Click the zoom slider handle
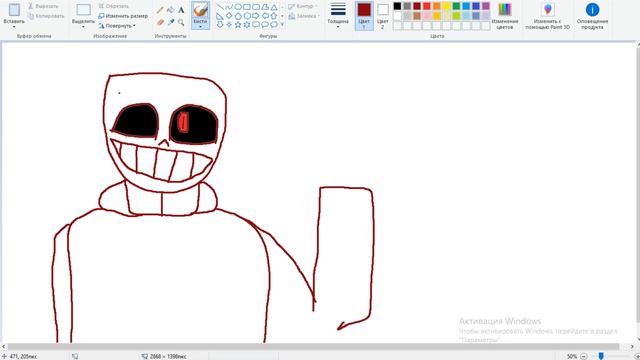 pyautogui.click(x=601, y=356)
